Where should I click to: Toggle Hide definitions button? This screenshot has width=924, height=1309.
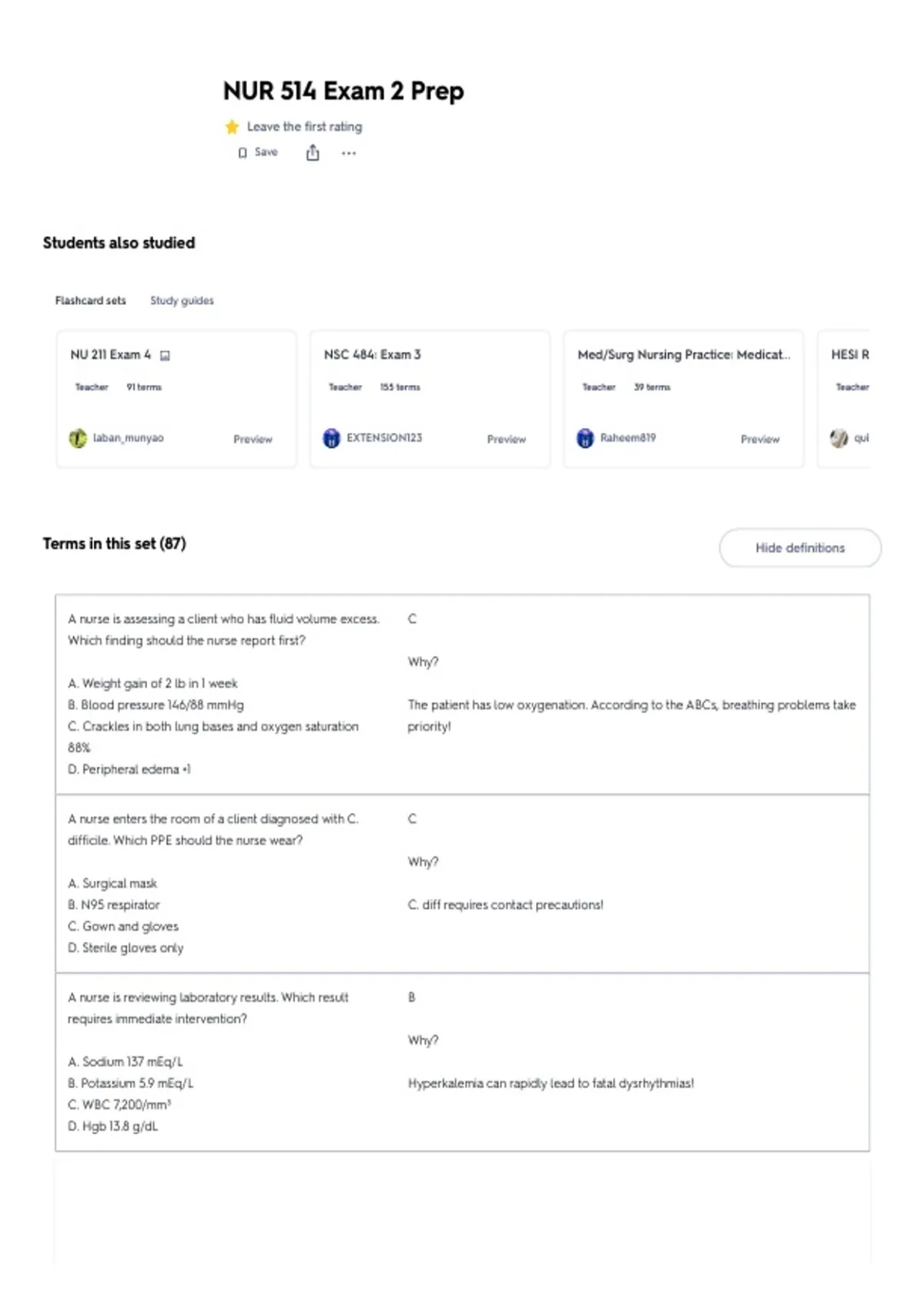coord(800,548)
